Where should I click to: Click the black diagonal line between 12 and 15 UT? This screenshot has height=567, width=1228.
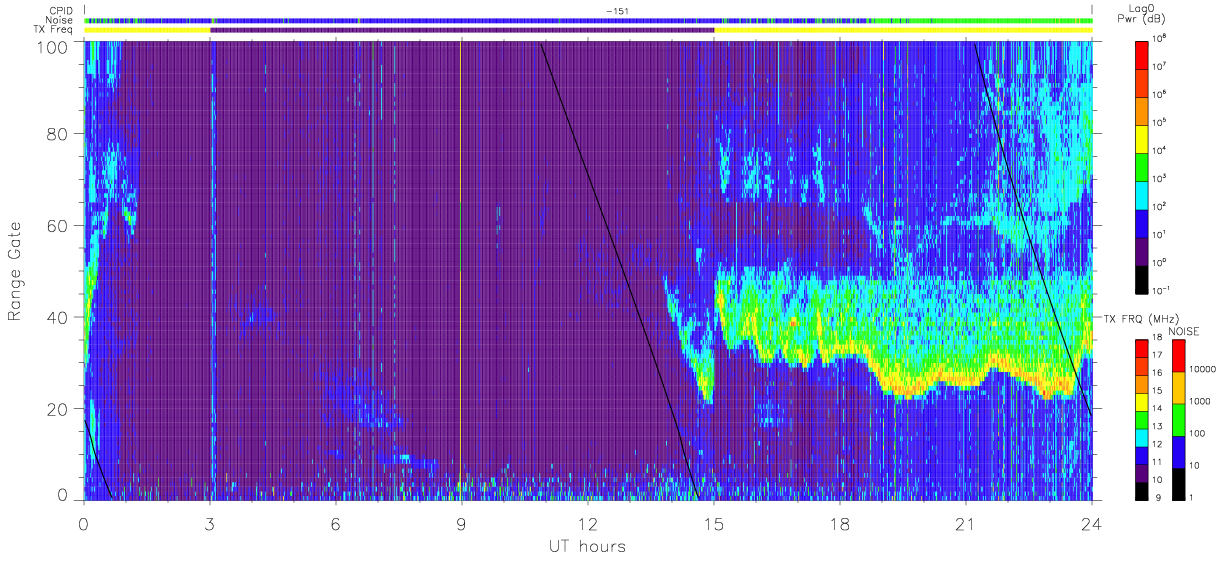click(618, 270)
